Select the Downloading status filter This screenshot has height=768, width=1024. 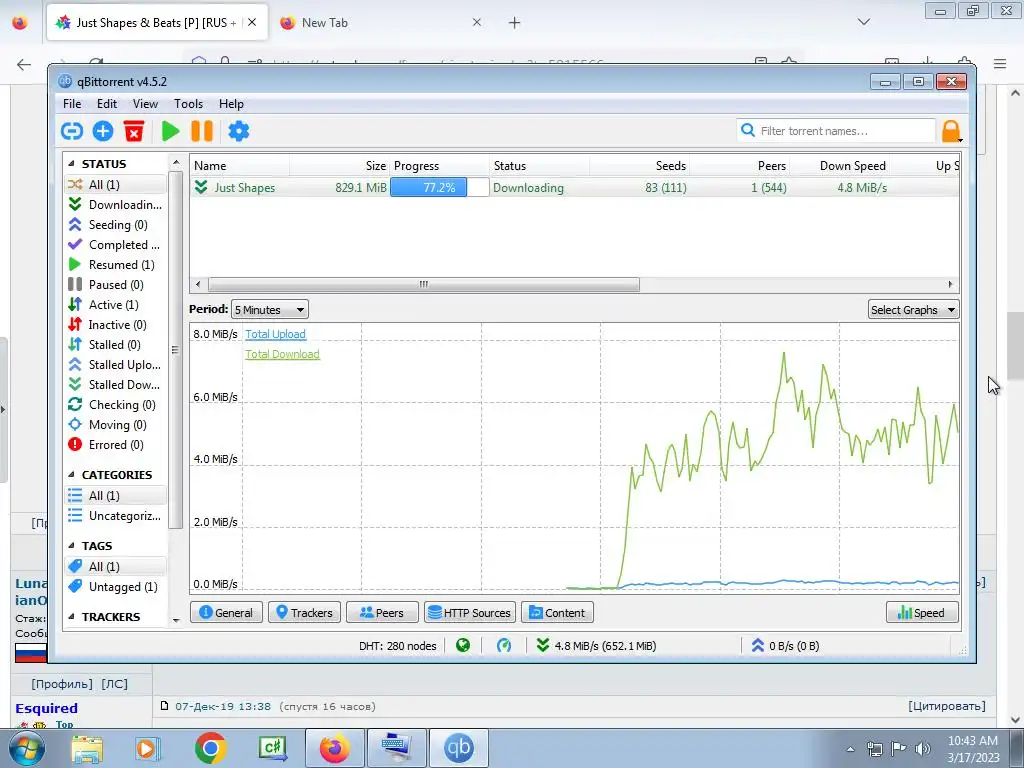[x=116, y=204]
